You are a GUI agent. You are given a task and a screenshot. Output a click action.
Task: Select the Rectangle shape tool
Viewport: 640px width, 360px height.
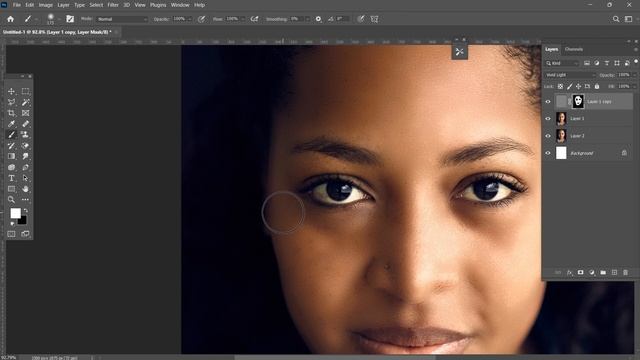click(x=11, y=189)
